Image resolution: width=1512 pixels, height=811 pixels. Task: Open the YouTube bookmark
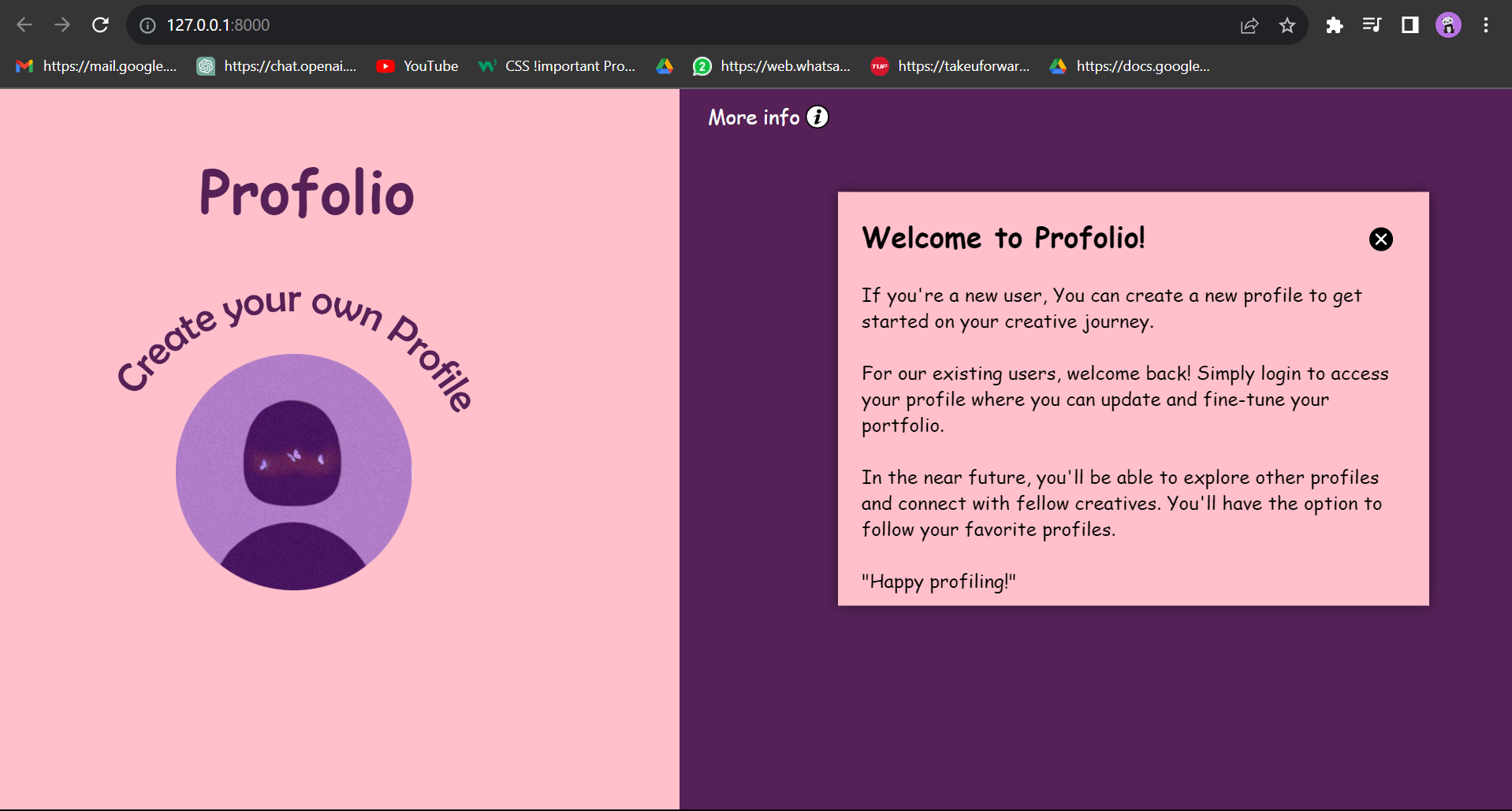[417, 66]
